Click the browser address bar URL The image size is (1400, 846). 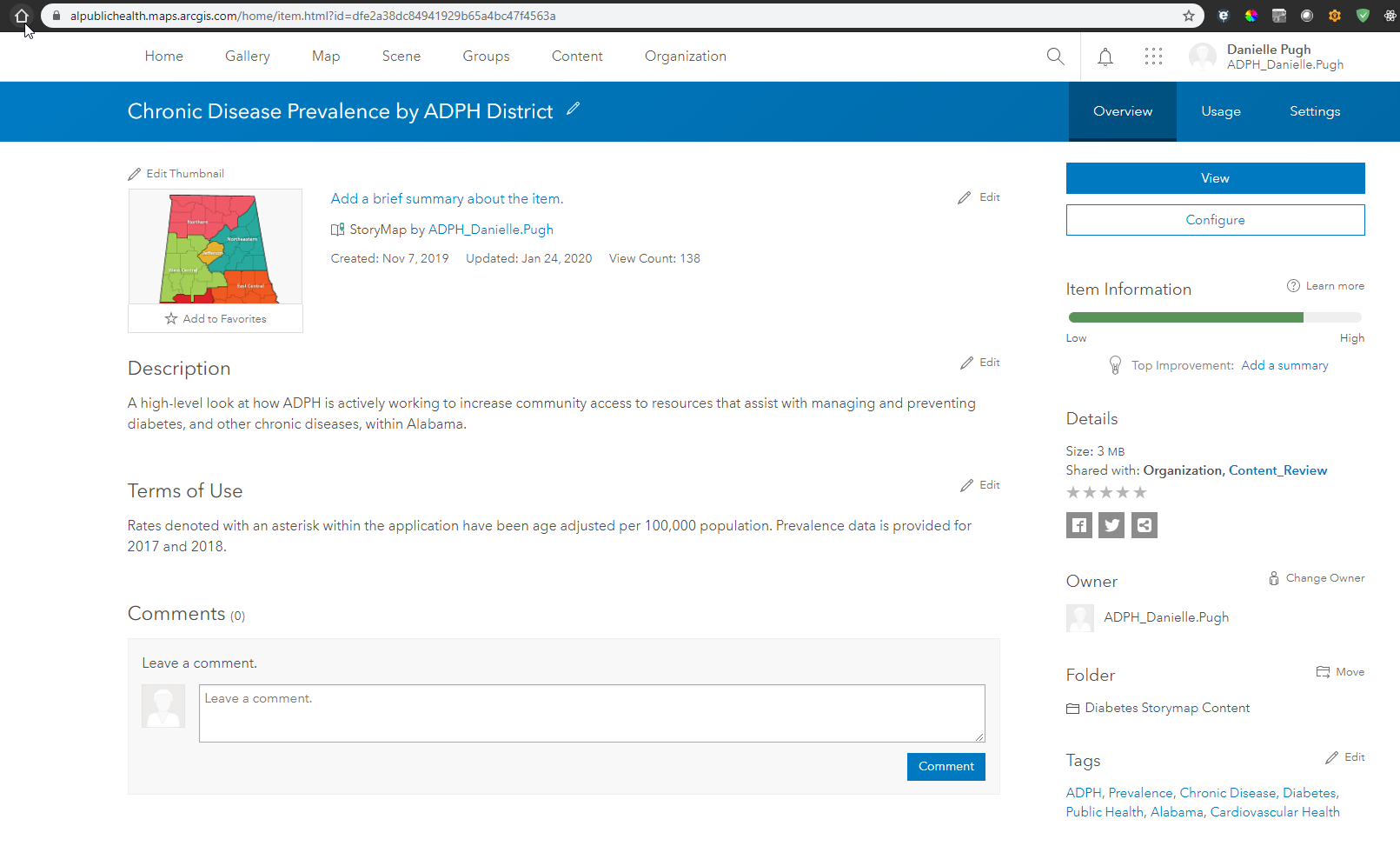click(313, 16)
